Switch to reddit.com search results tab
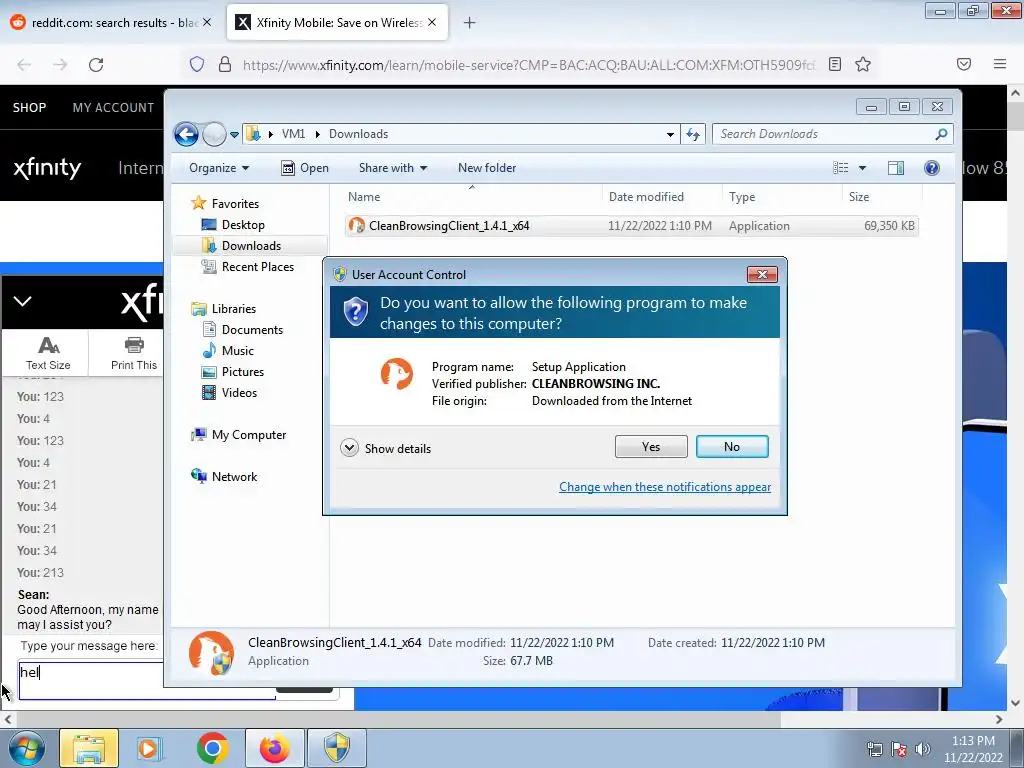Screen dimensions: 1024x768 112,23
